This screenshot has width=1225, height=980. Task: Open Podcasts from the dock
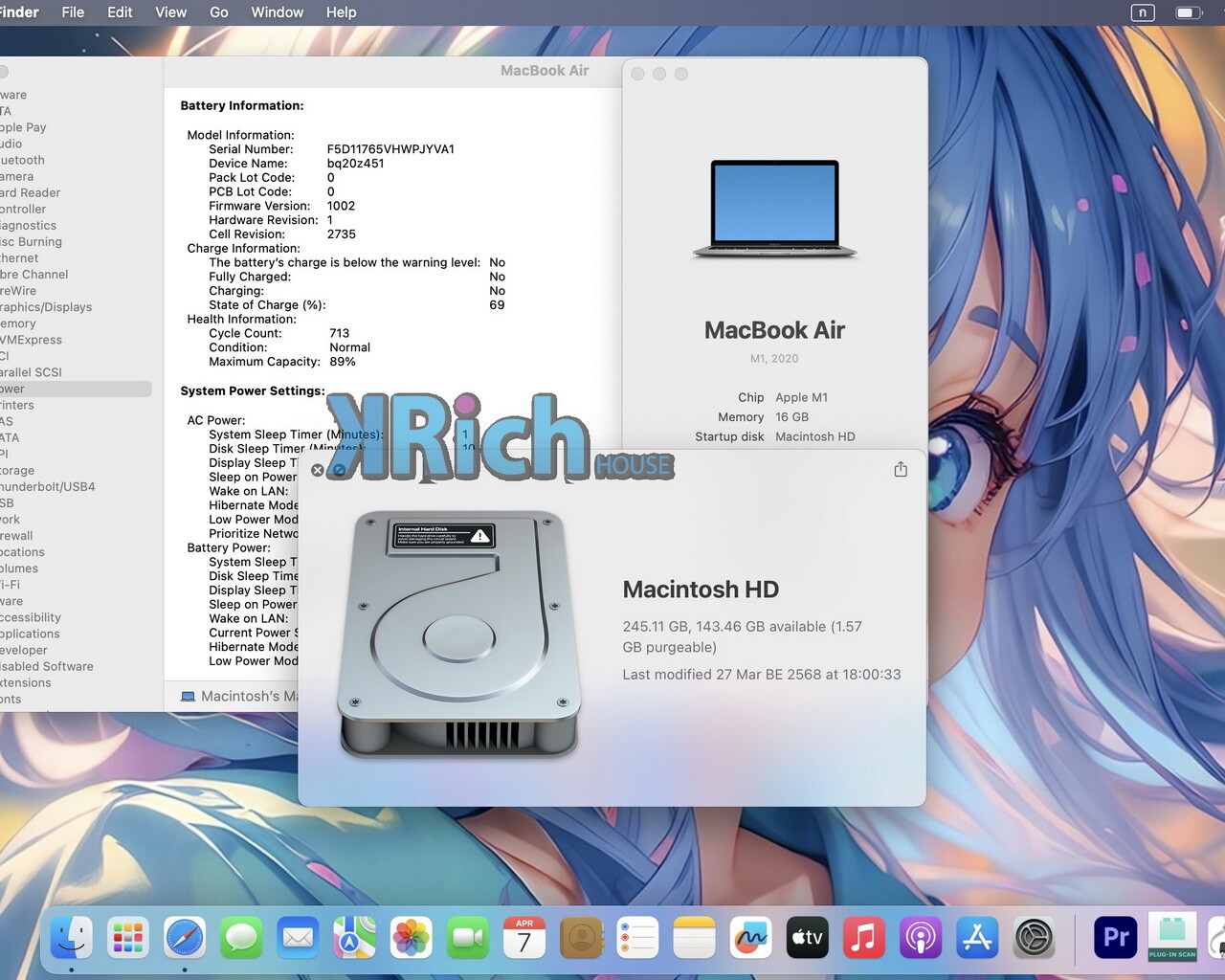coord(921,937)
